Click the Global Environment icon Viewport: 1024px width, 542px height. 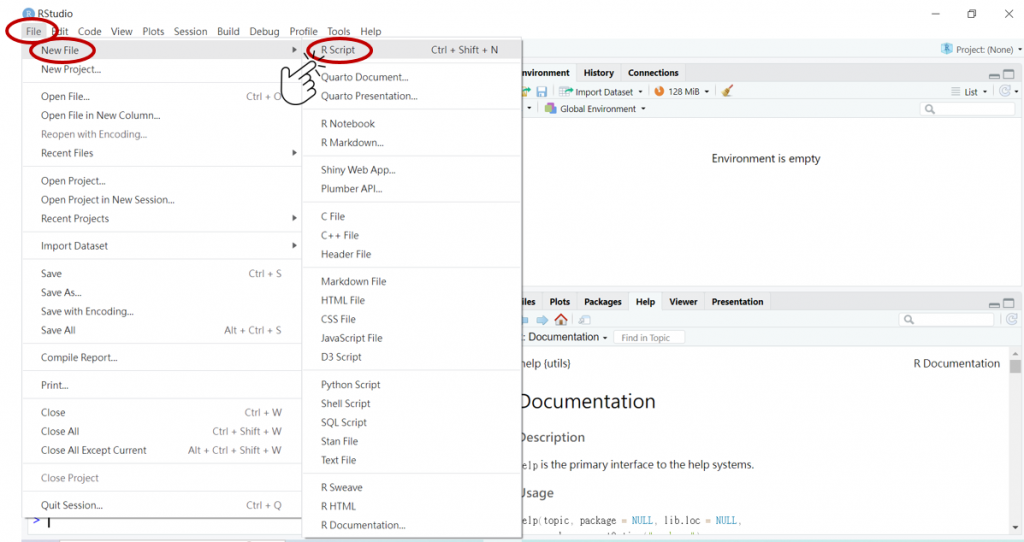coord(551,108)
